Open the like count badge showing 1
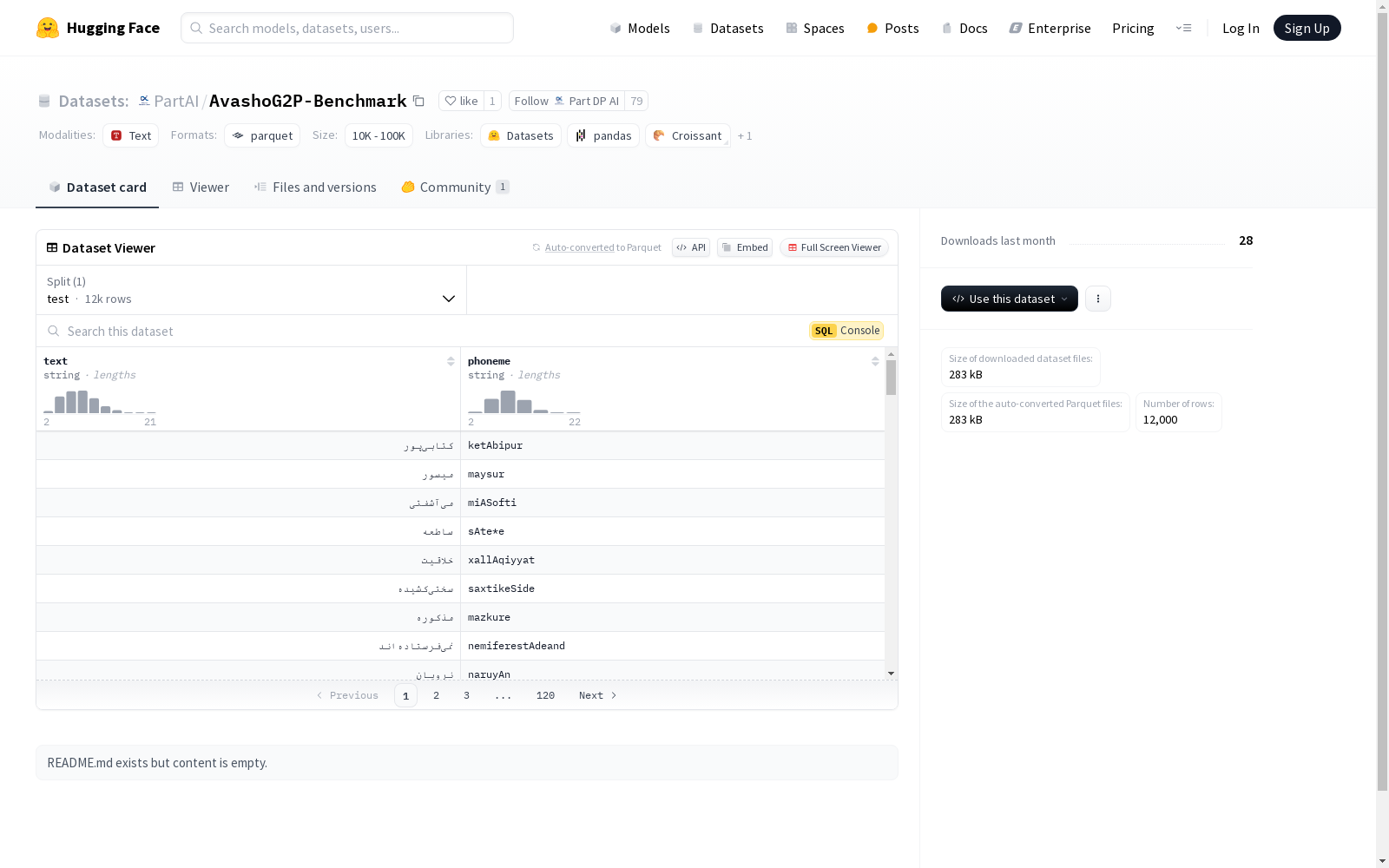This screenshot has width=1389, height=868. coord(492,101)
